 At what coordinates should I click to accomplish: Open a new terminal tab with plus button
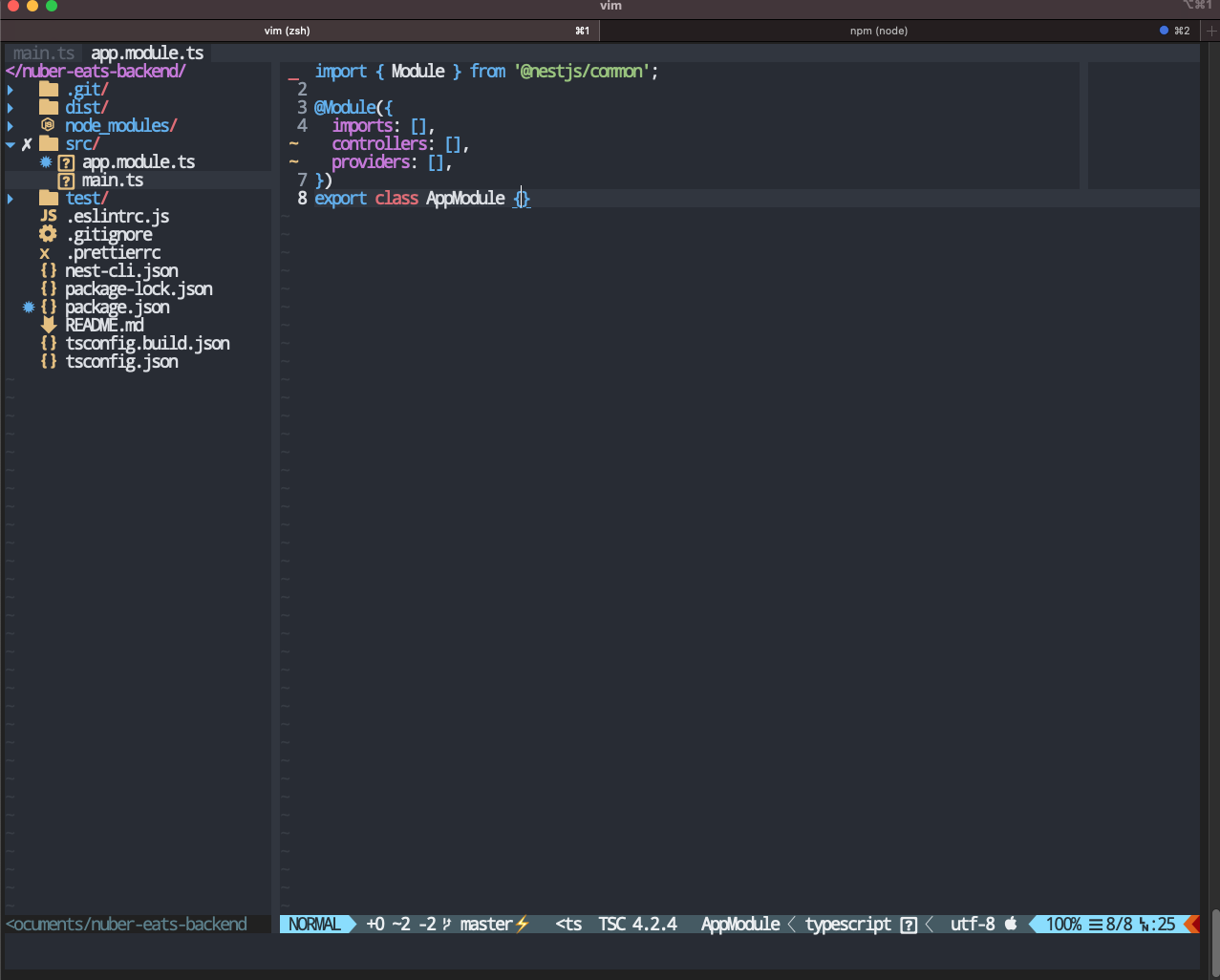[1210, 31]
